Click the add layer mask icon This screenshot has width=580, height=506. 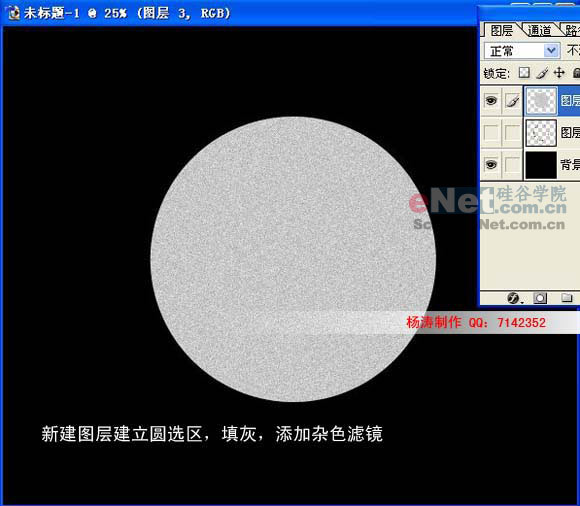[x=540, y=298]
